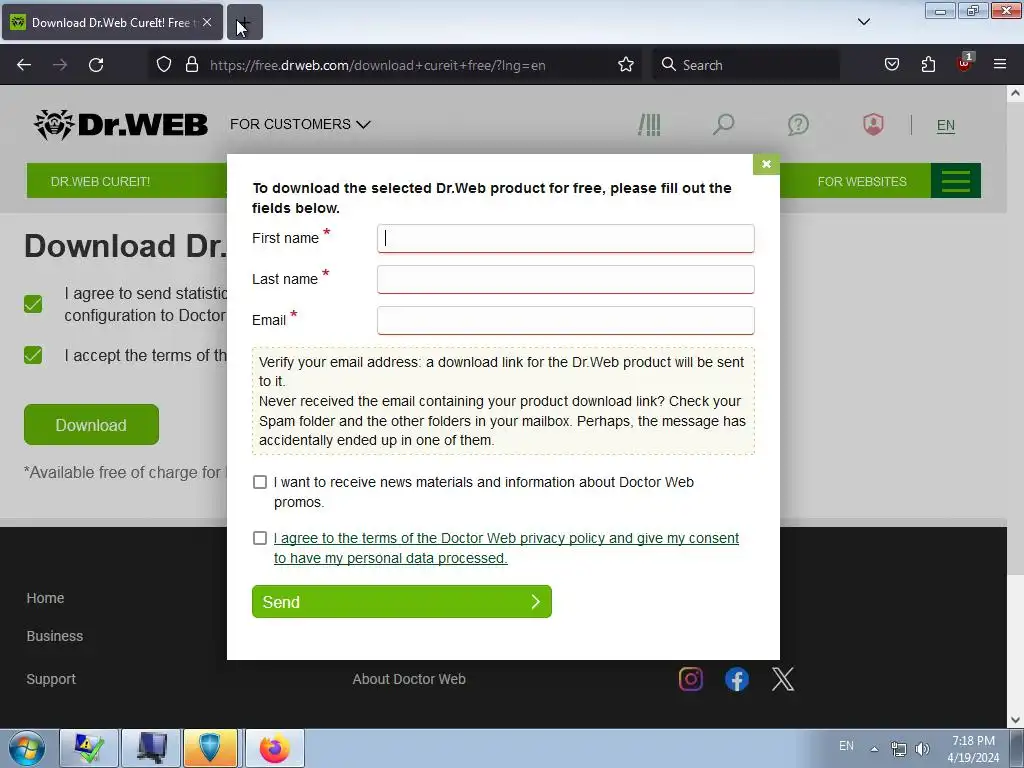The width and height of the screenshot is (1024, 768).
Task: Reload the page with the refresh icon
Action: click(x=96, y=65)
